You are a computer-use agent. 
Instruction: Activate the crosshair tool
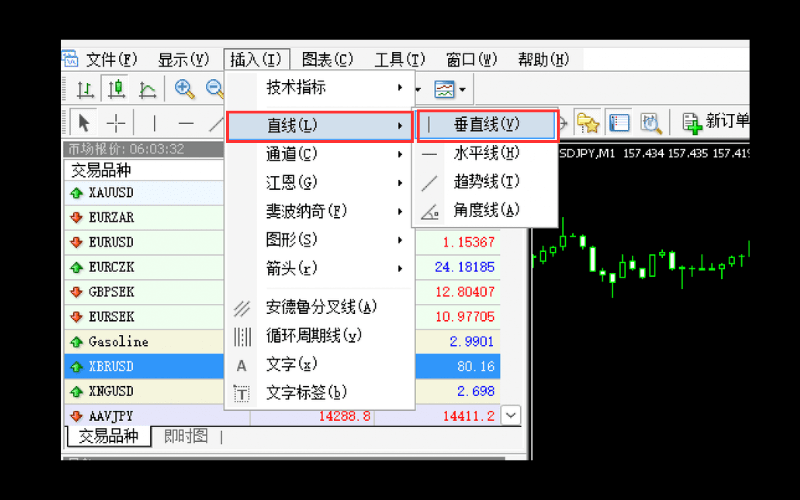(x=116, y=123)
